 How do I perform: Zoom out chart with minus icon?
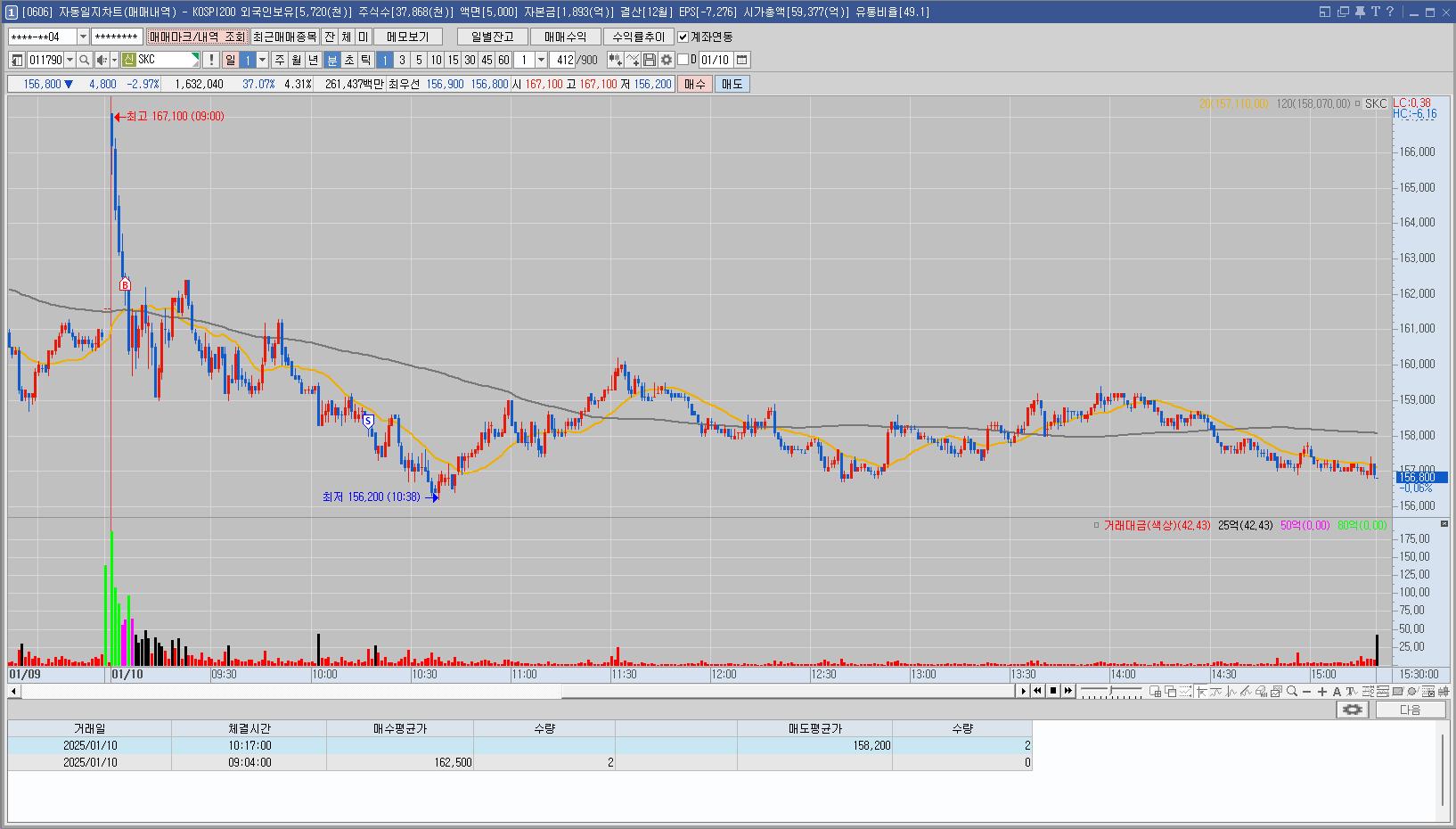[1306, 692]
